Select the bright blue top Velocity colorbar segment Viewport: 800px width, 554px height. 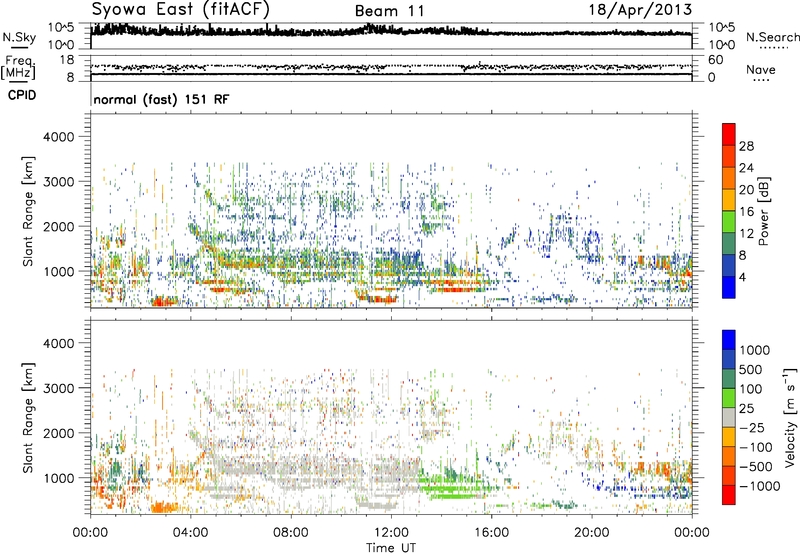coord(729,340)
